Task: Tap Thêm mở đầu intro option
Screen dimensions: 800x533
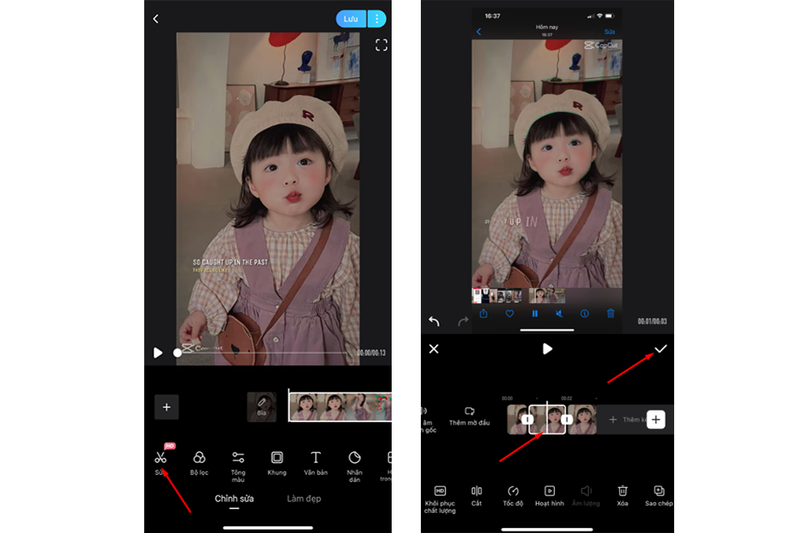Action: click(469, 416)
